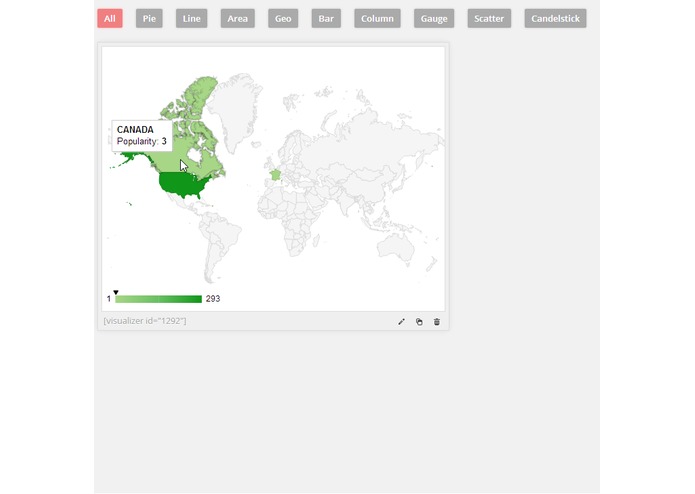The height and width of the screenshot is (494, 695).
Task: Open Candelstick chart filter
Action: click(555, 19)
